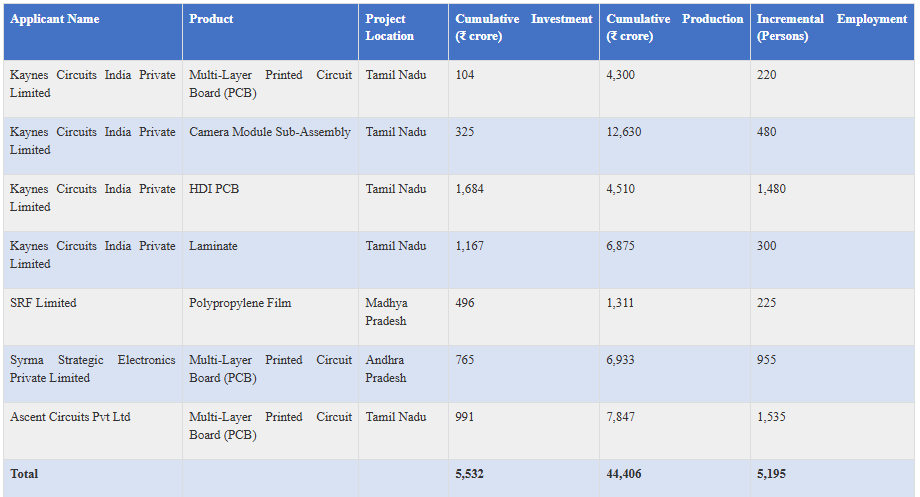Viewport: 920px width, 497px height.
Task: Click the Total row label
Action: click(24, 474)
